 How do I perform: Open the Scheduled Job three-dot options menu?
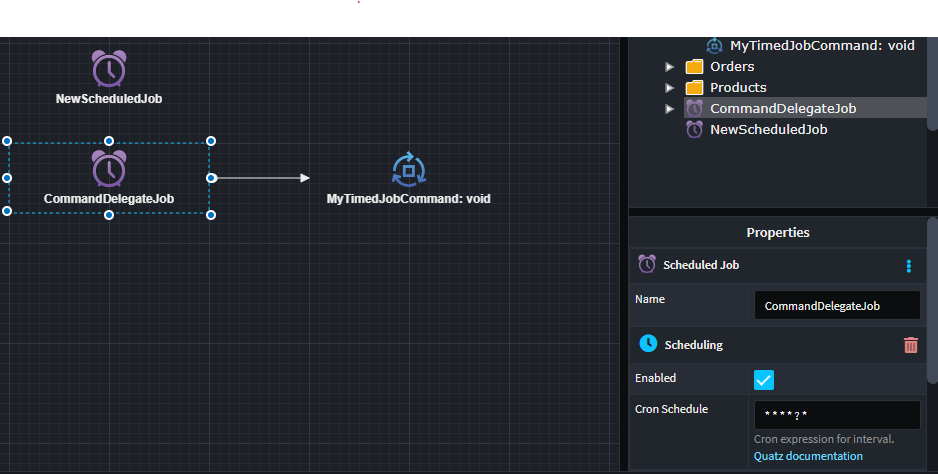pyautogui.click(x=908, y=266)
